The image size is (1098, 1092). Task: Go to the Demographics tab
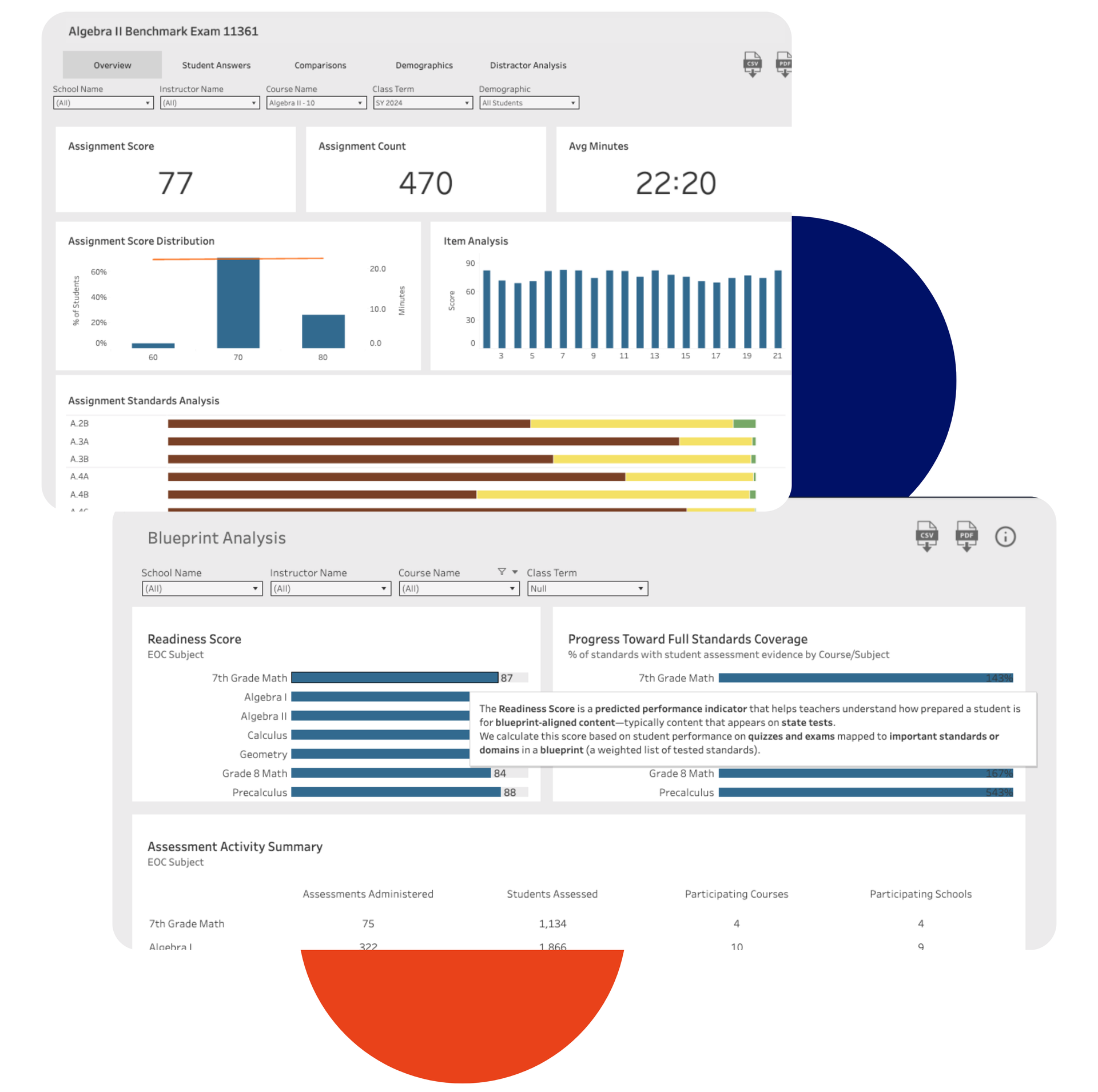[x=424, y=65]
